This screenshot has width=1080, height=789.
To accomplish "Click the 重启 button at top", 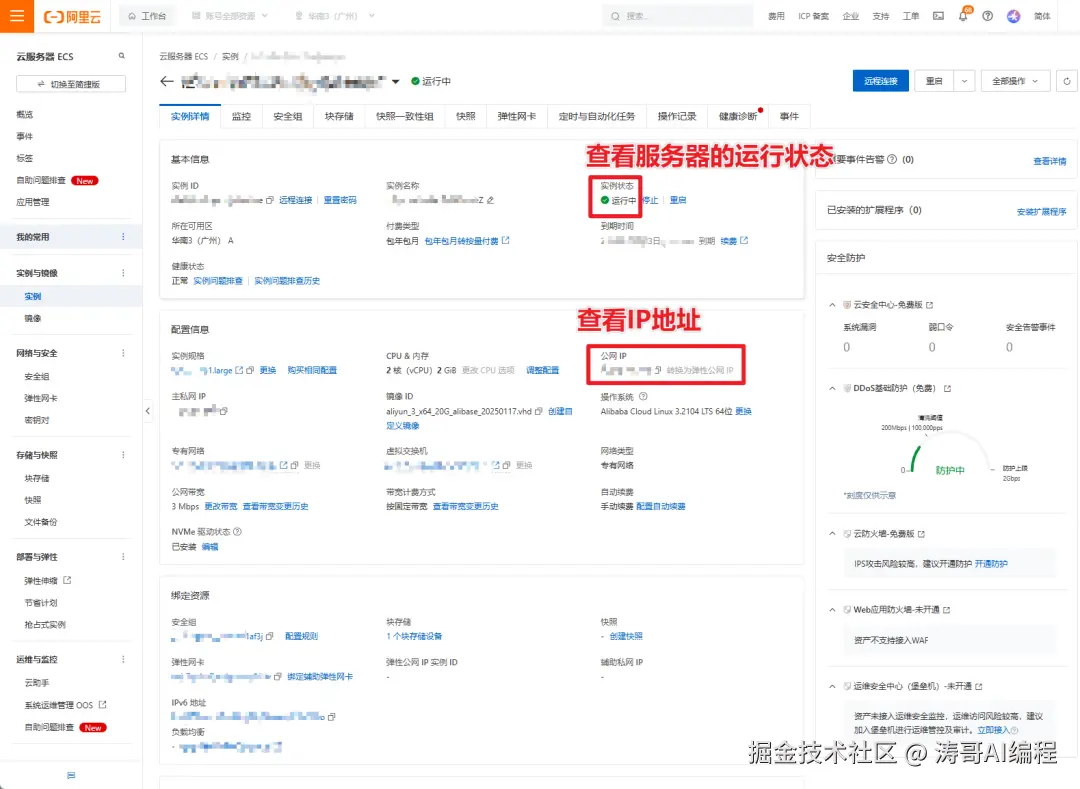I will [934, 81].
